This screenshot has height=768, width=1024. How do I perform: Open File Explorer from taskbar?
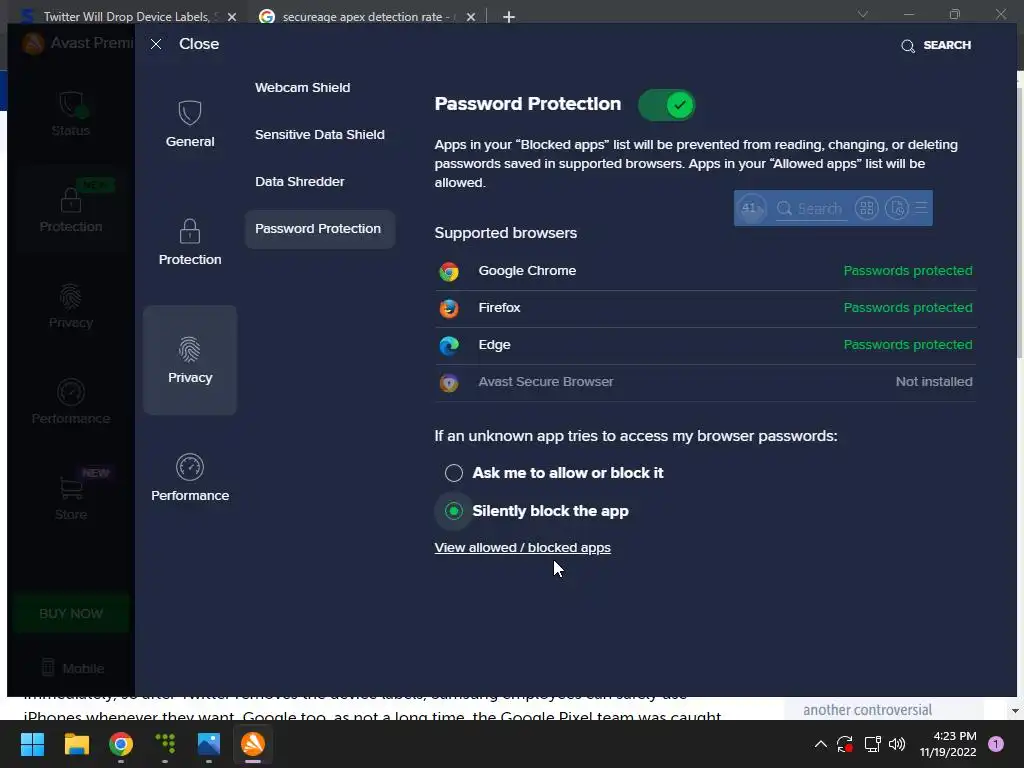(76, 744)
